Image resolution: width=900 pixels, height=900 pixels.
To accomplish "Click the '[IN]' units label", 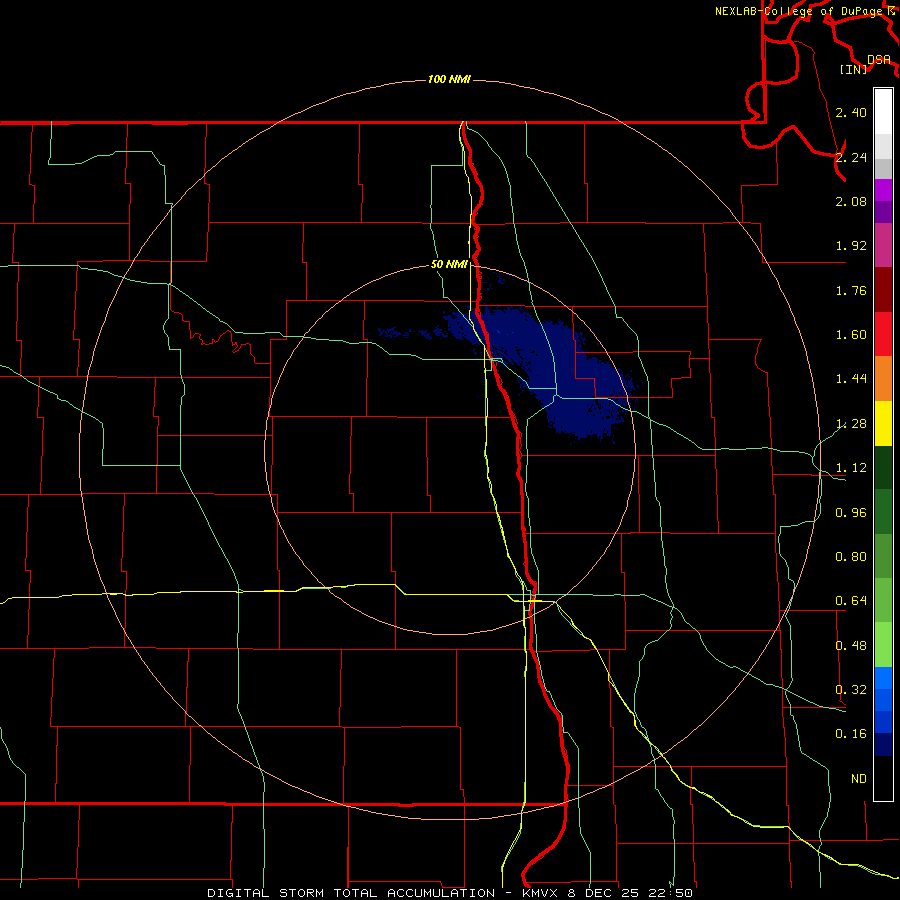I will coord(854,69).
